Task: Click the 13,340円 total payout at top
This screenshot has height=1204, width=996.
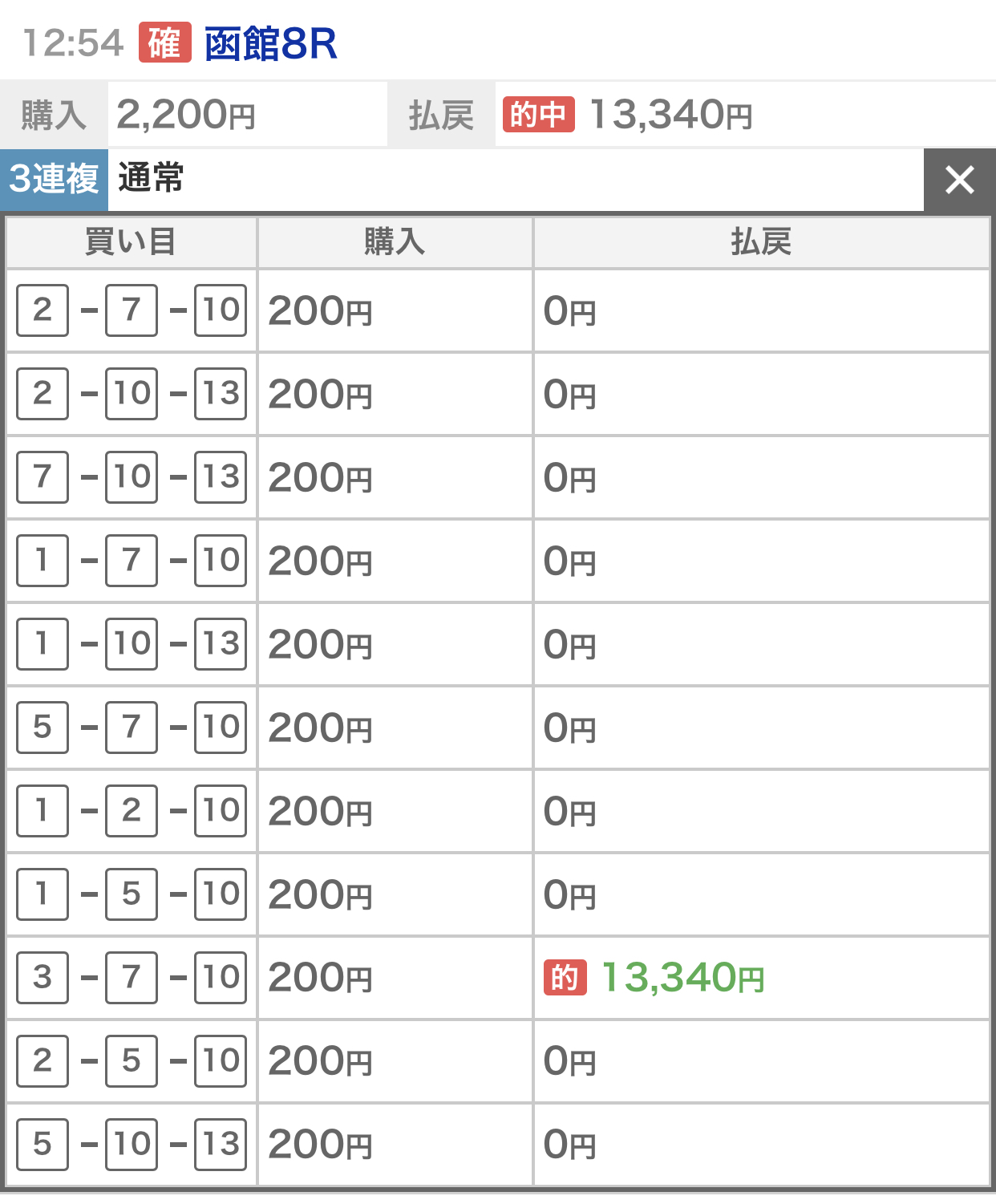Action: tap(670, 115)
